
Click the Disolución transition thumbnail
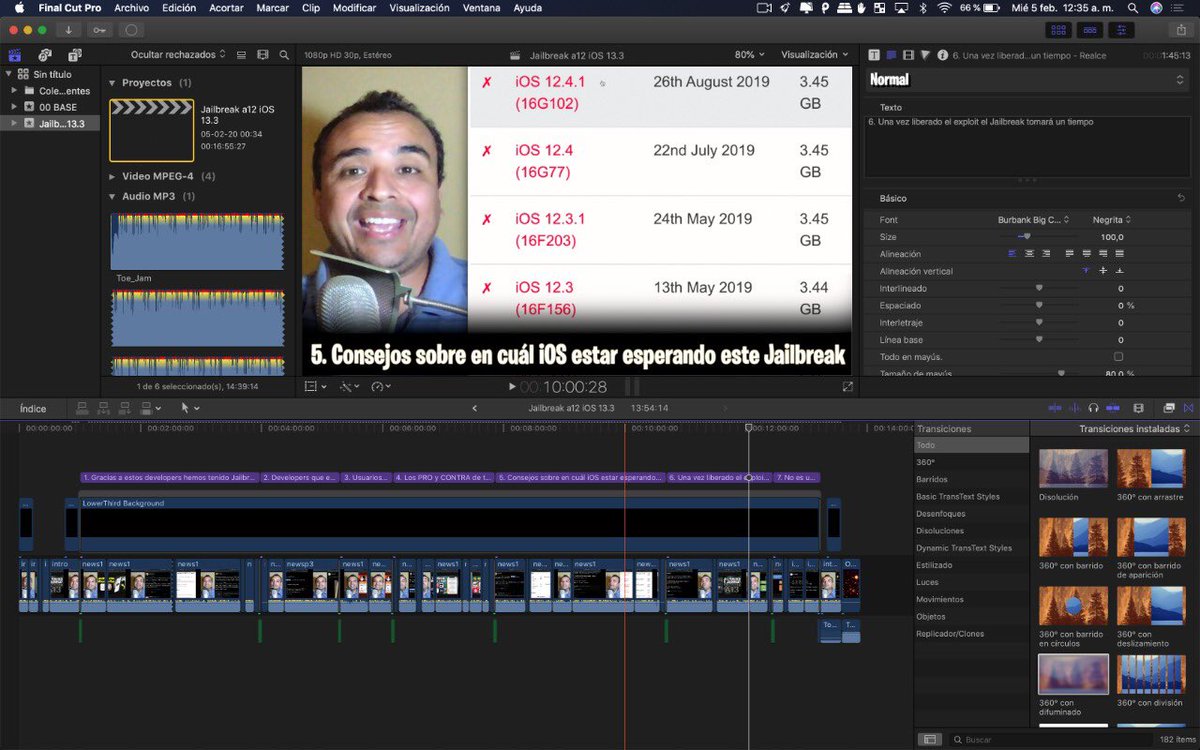[1073, 468]
